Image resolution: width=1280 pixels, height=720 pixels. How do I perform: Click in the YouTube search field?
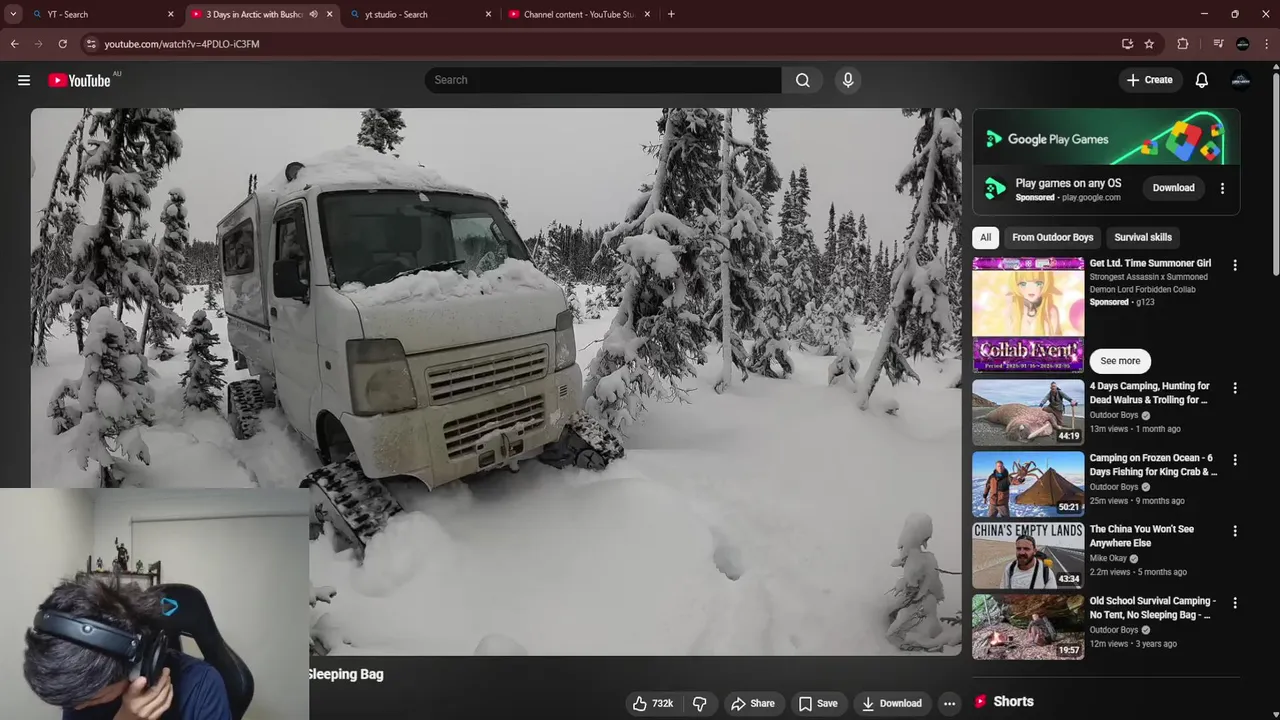[603, 80]
